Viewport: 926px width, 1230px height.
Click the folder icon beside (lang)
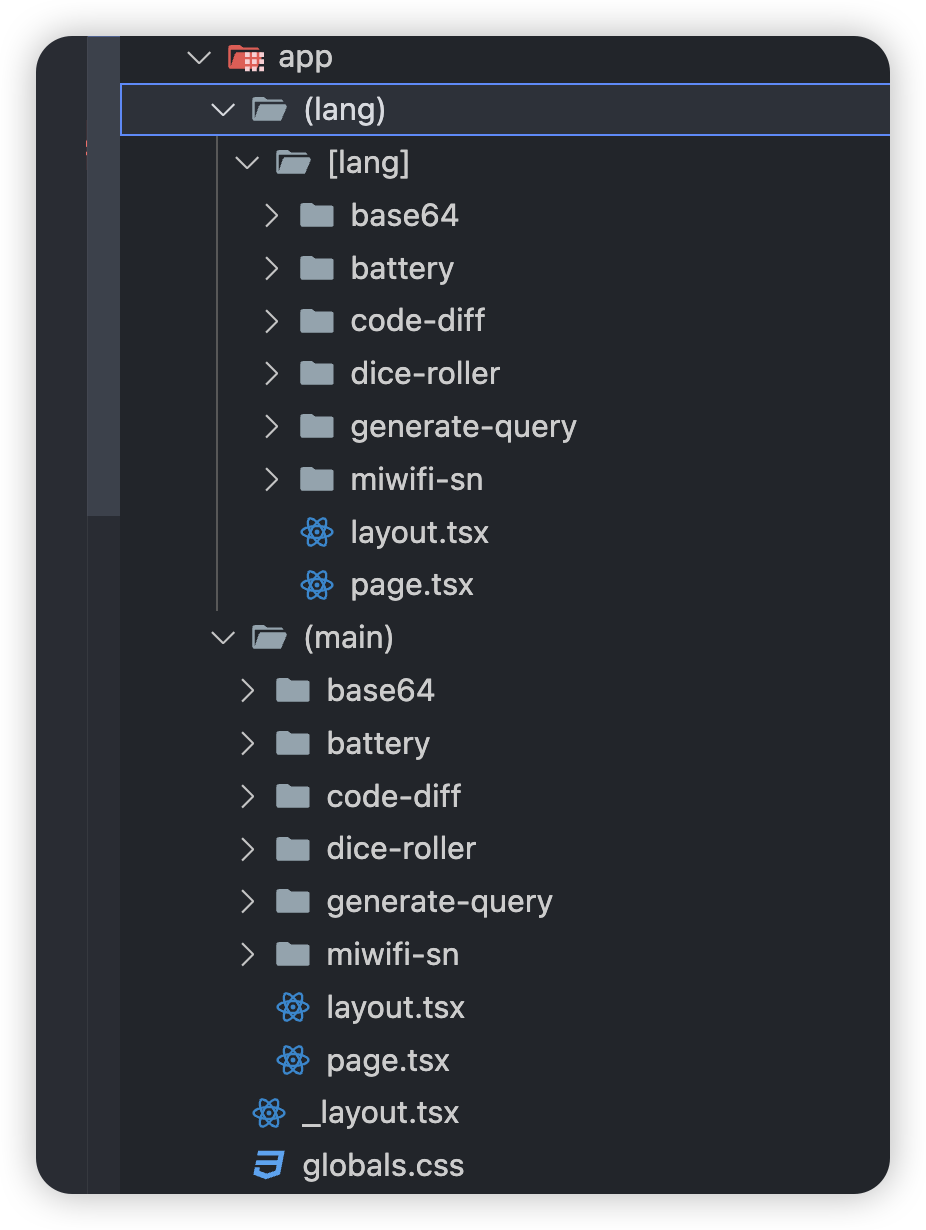click(x=270, y=109)
